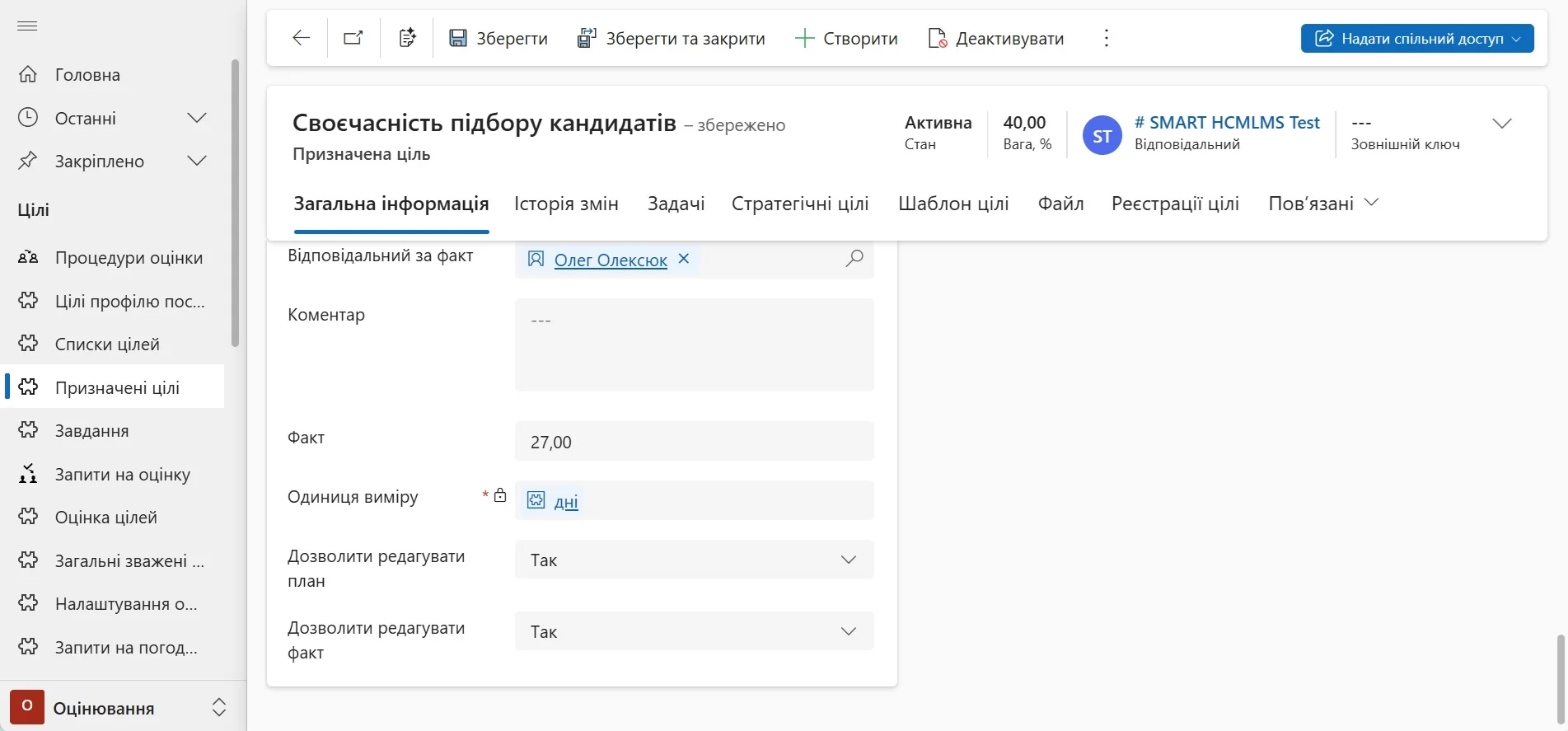The image size is (1568, 731).
Task: Click the Завдання puzzle icon
Action: pyautogui.click(x=28, y=430)
